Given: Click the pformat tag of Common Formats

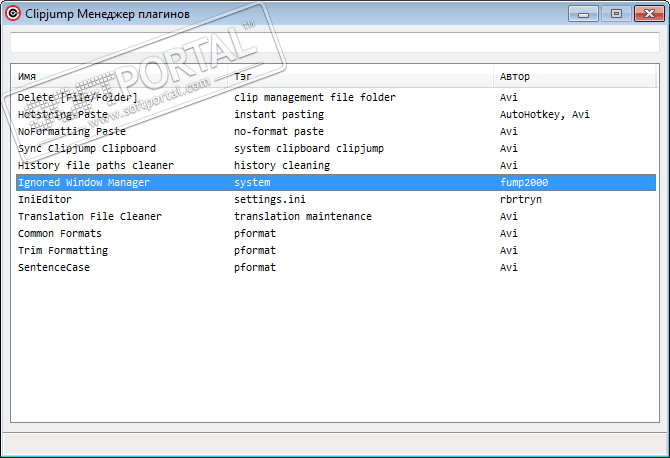Looking at the screenshot, I should click(255, 234).
